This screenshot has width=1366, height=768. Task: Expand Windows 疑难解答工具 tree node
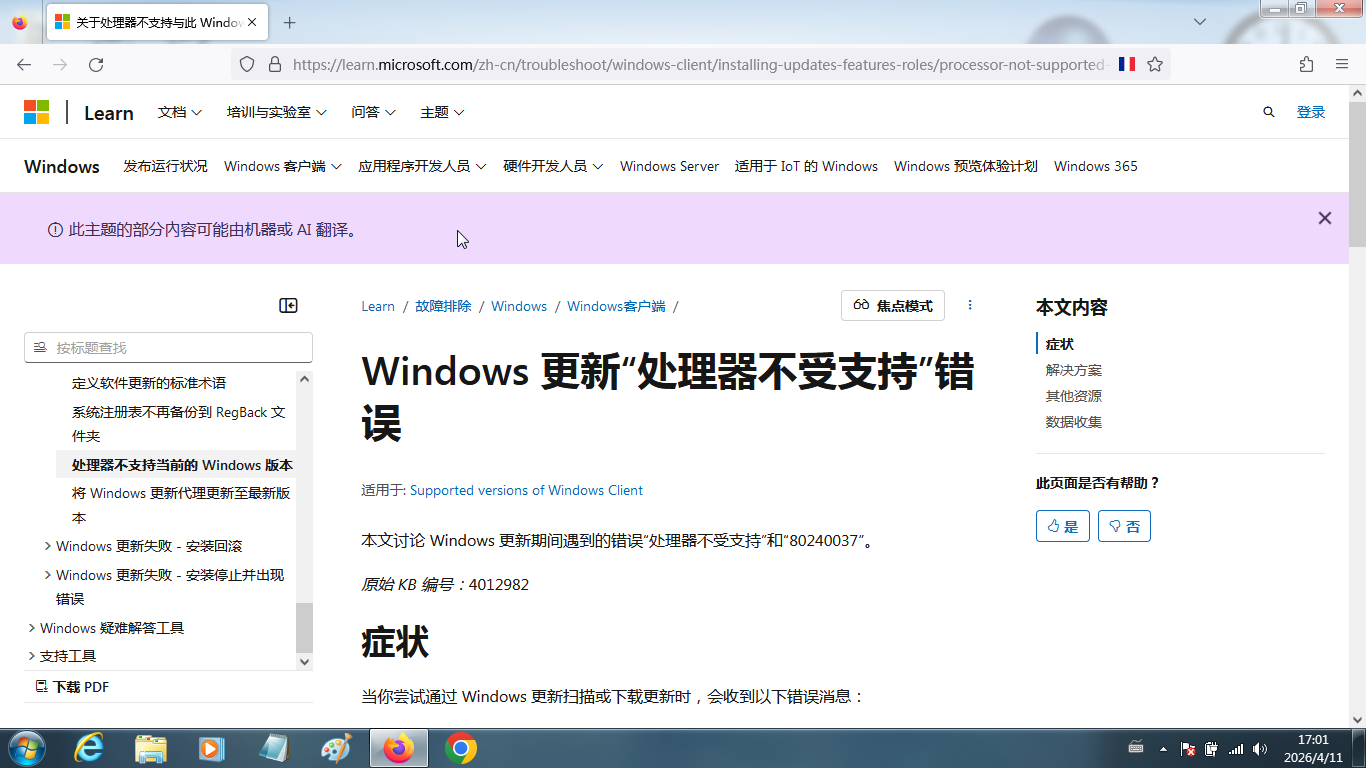click(32, 628)
